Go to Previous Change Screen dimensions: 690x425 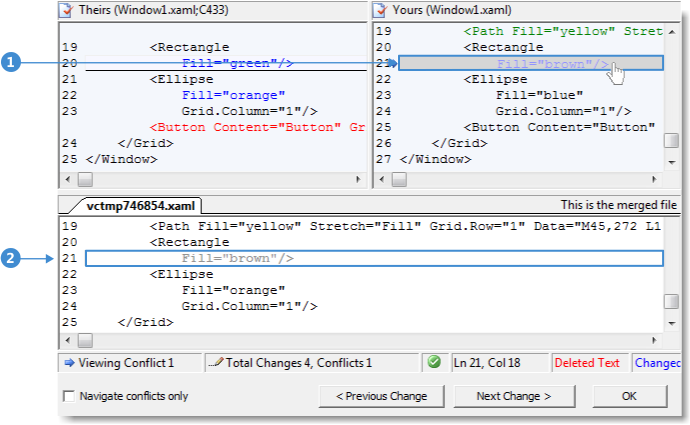381,396
